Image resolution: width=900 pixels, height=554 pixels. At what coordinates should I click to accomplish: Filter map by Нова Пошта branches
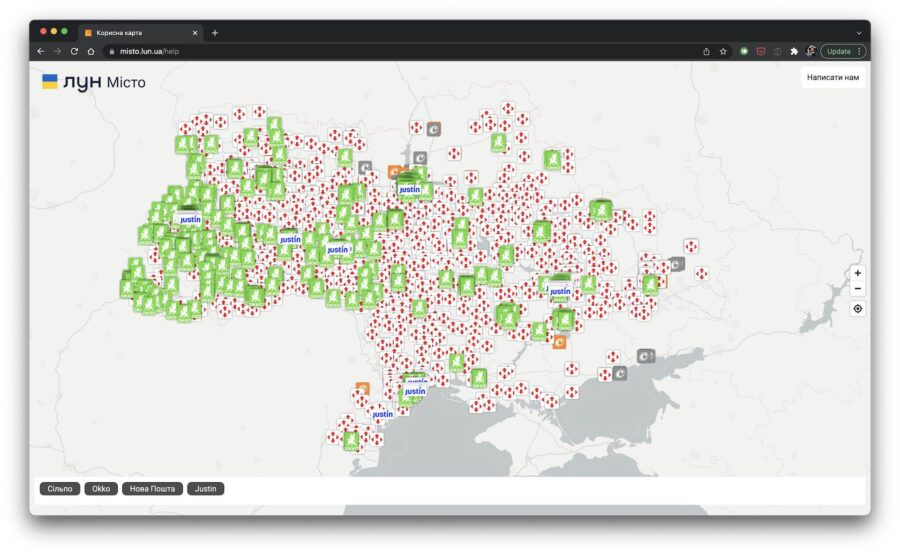[x=152, y=489]
